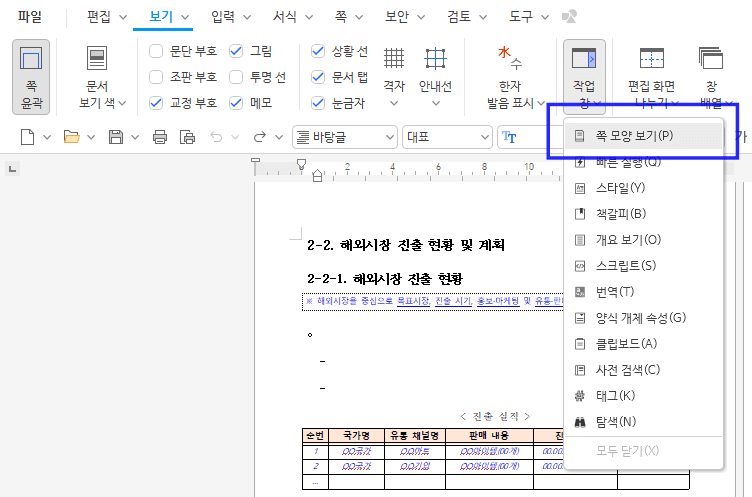
Task: Click the heading 2-2-1. 해외시장 진출 현황
Action: [x=385, y=279]
